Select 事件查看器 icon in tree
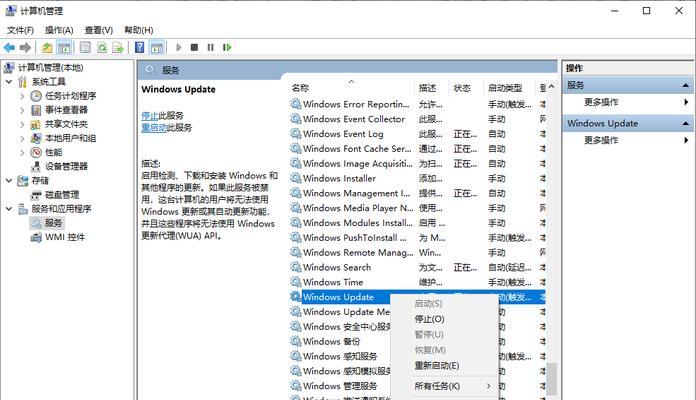The width and height of the screenshot is (696, 400). click(x=36, y=110)
